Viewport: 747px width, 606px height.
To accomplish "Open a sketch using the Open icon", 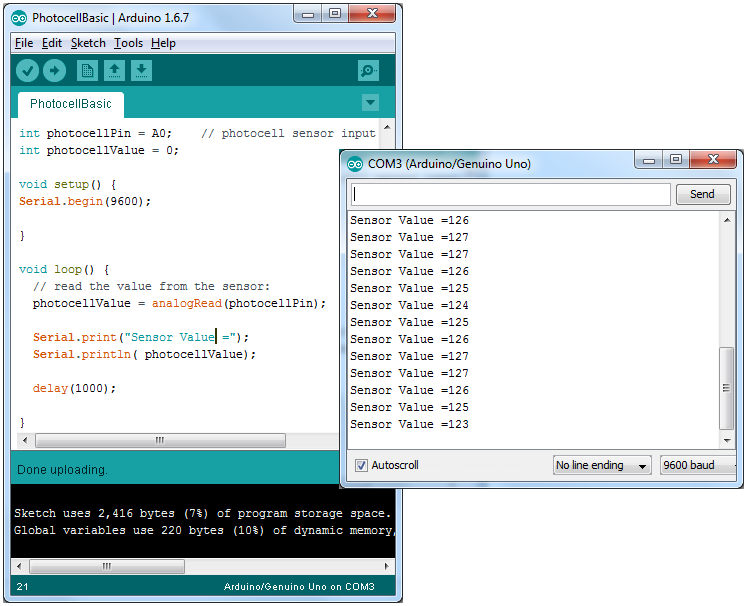I will point(114,71).
